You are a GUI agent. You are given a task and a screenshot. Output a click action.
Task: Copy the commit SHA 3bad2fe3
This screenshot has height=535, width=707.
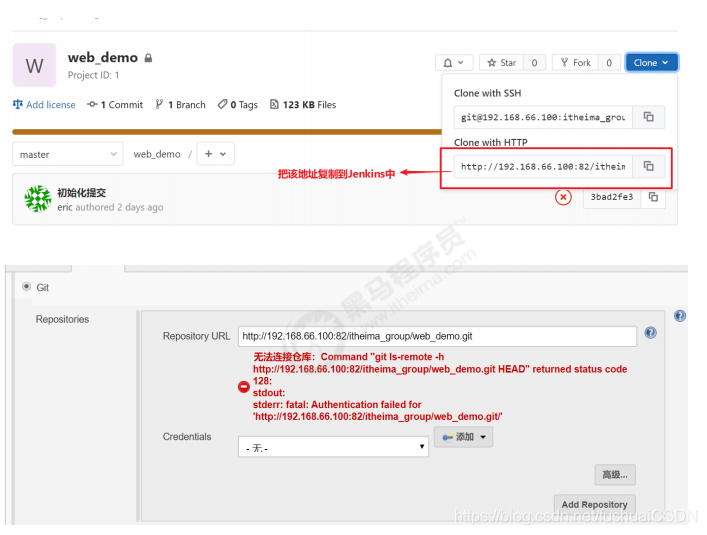pyautogui.click(x=653, y=197)
